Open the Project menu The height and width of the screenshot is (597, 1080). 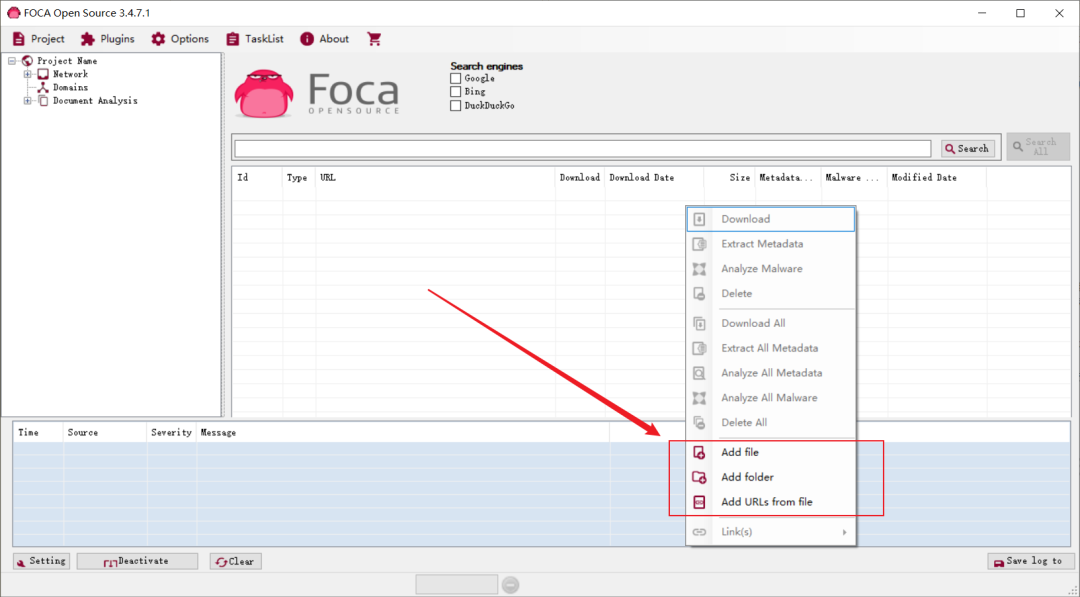coord(39,39)
